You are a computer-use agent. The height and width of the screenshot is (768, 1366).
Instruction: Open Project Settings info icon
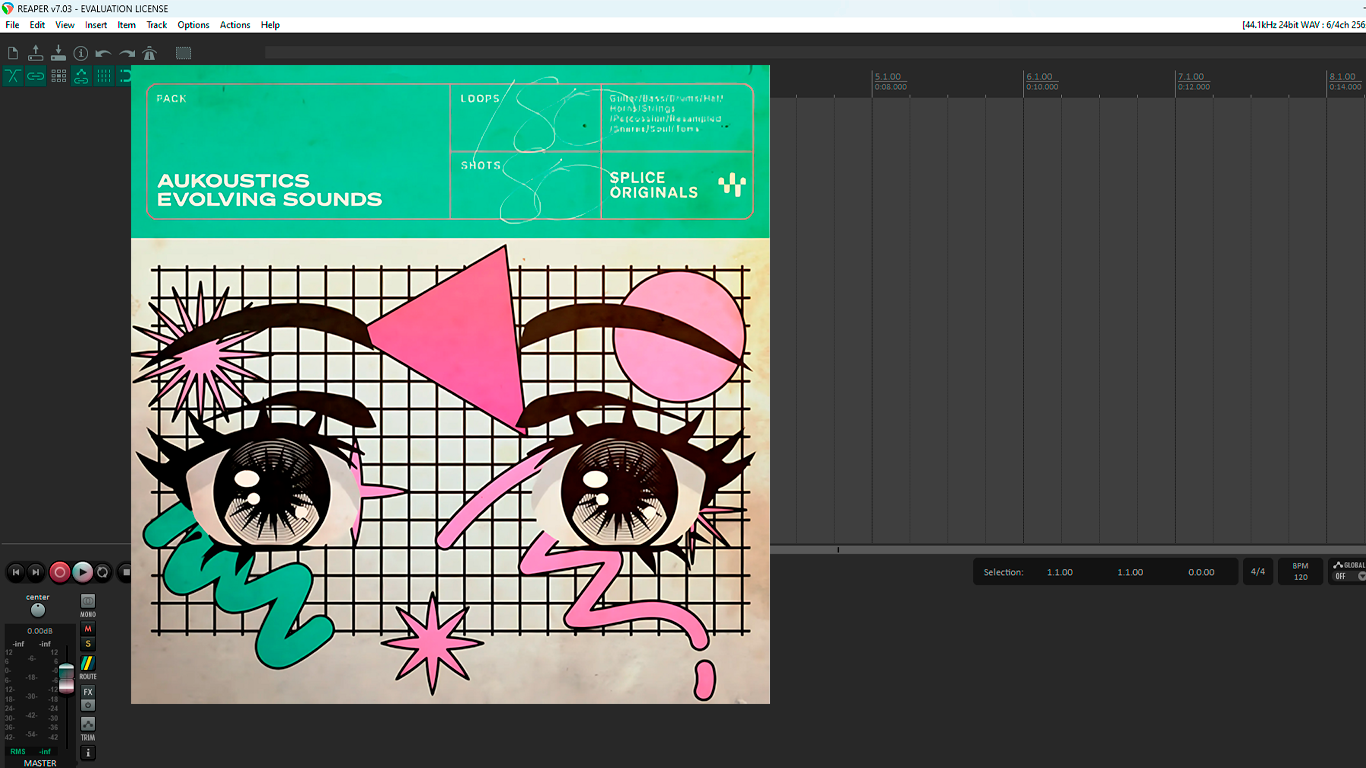coord(81,53)
